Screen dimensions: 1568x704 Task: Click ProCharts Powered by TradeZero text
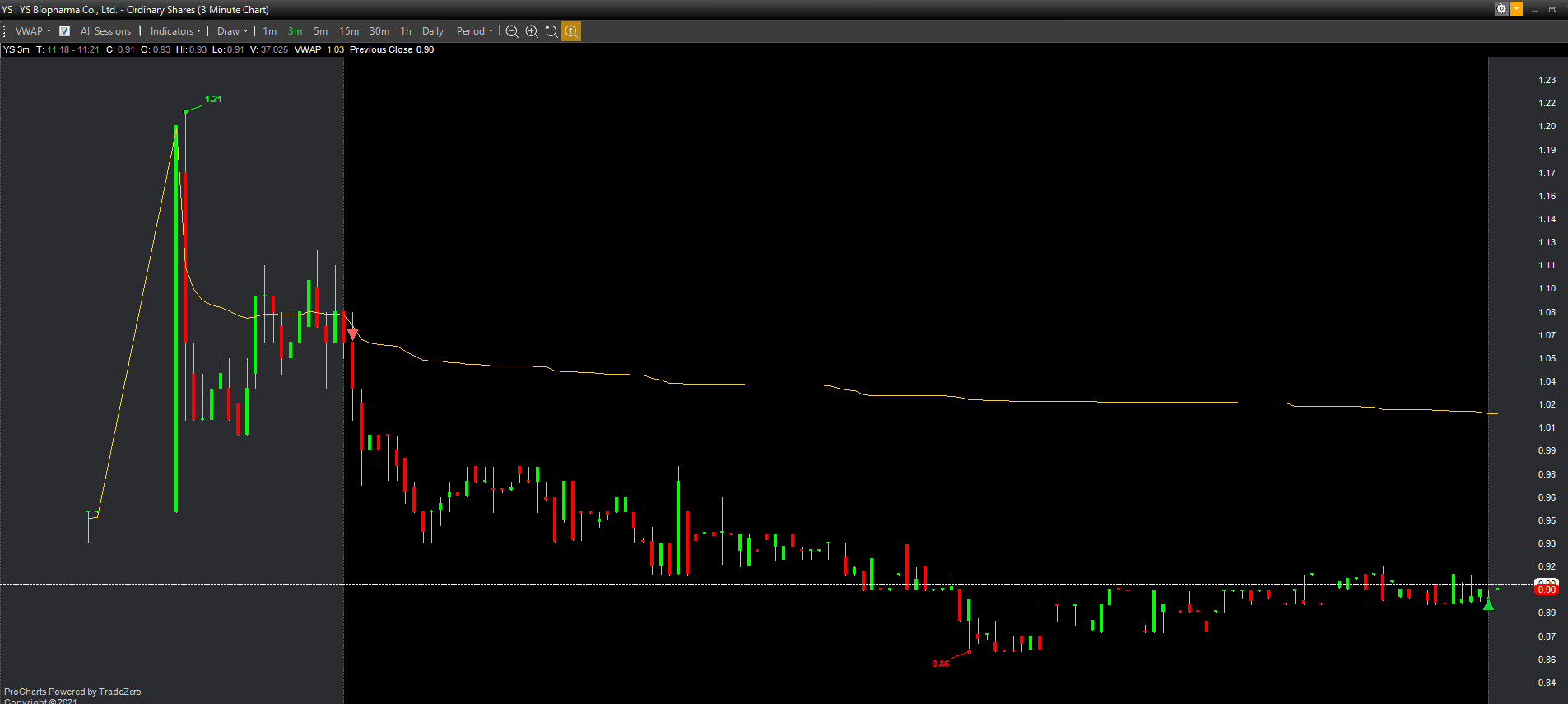[72, 692]
